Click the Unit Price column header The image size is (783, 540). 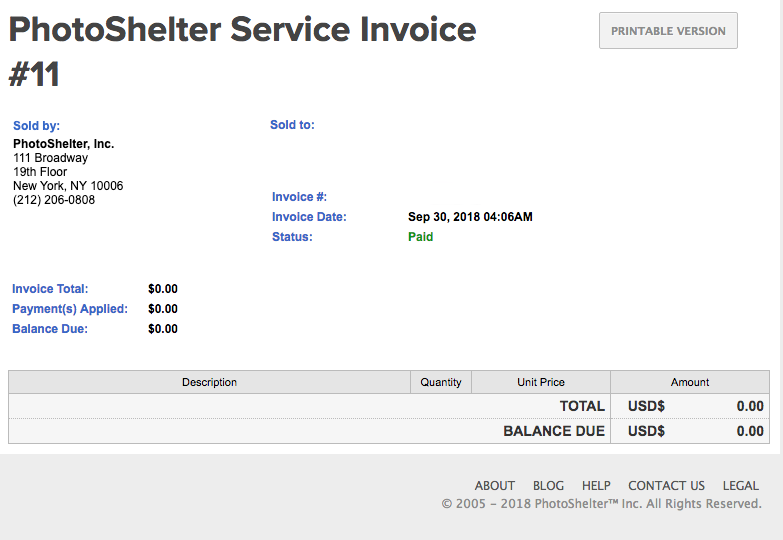coord(541,382)
